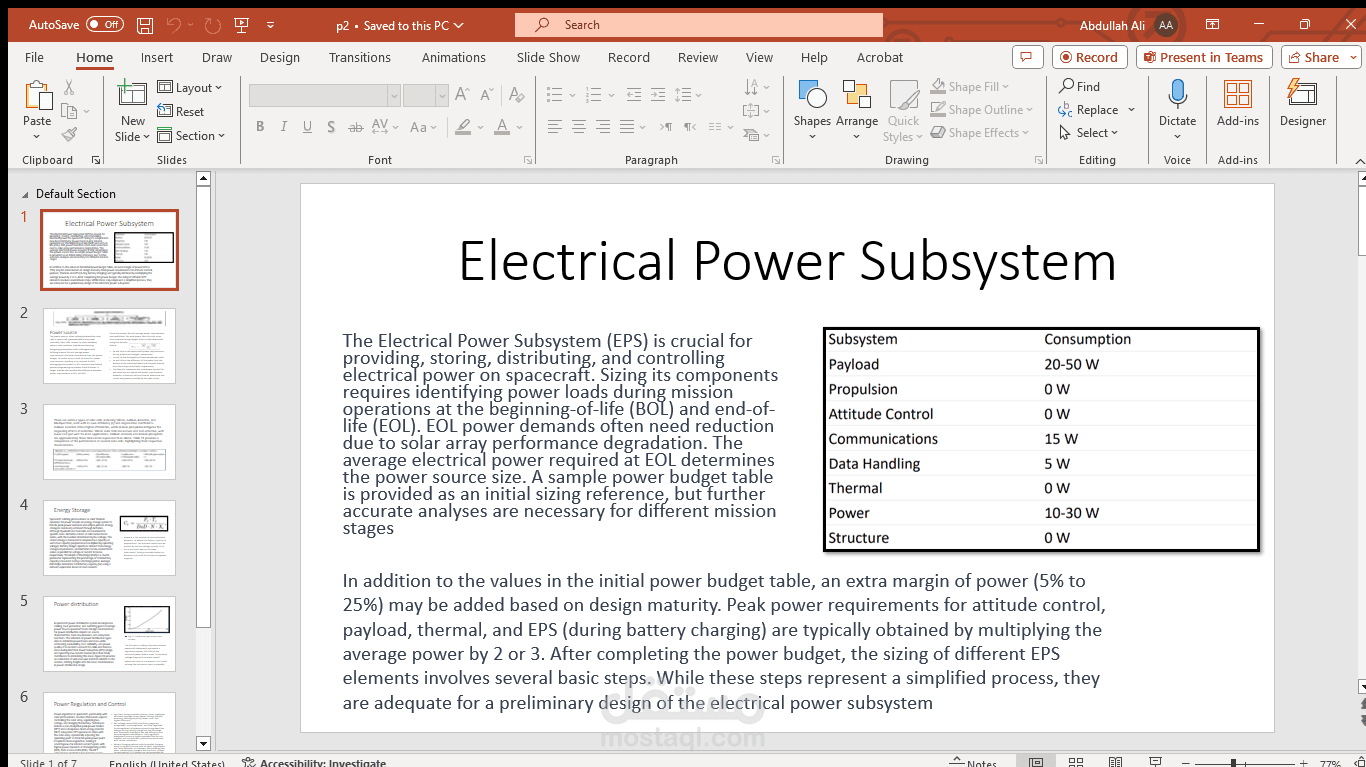Switch to the Acrobat tab

pos(880,57)
